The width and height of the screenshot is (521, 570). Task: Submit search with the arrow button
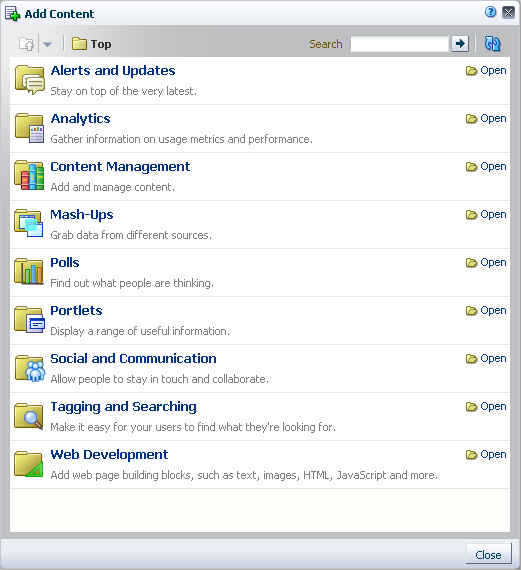coord(460,44)
